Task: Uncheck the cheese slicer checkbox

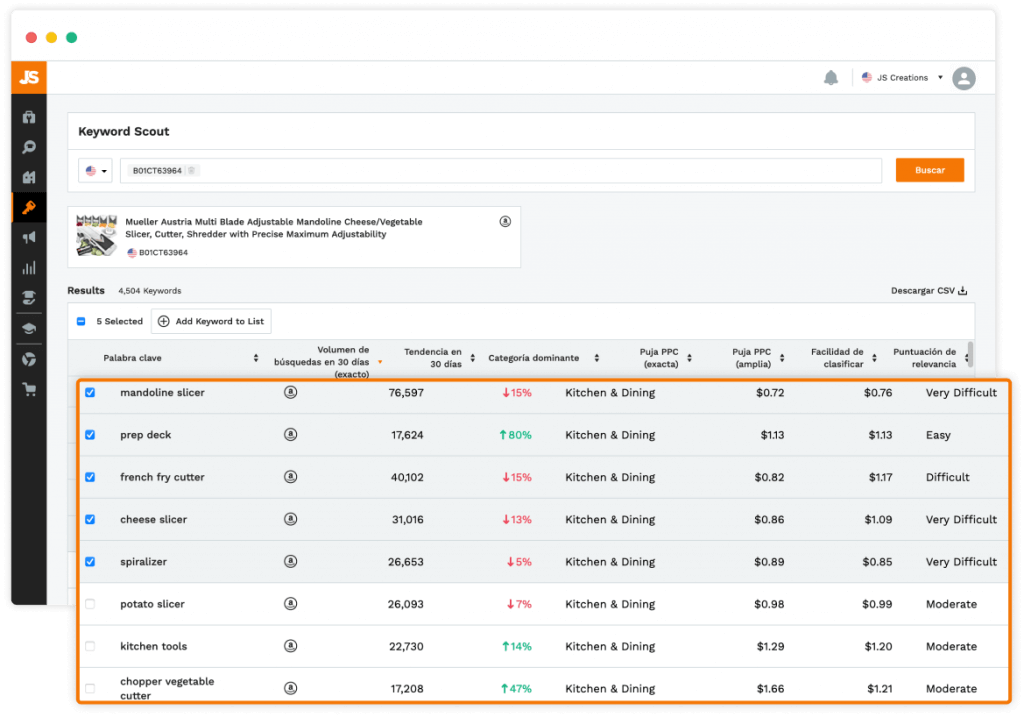Action: click(x=90, y=519)
